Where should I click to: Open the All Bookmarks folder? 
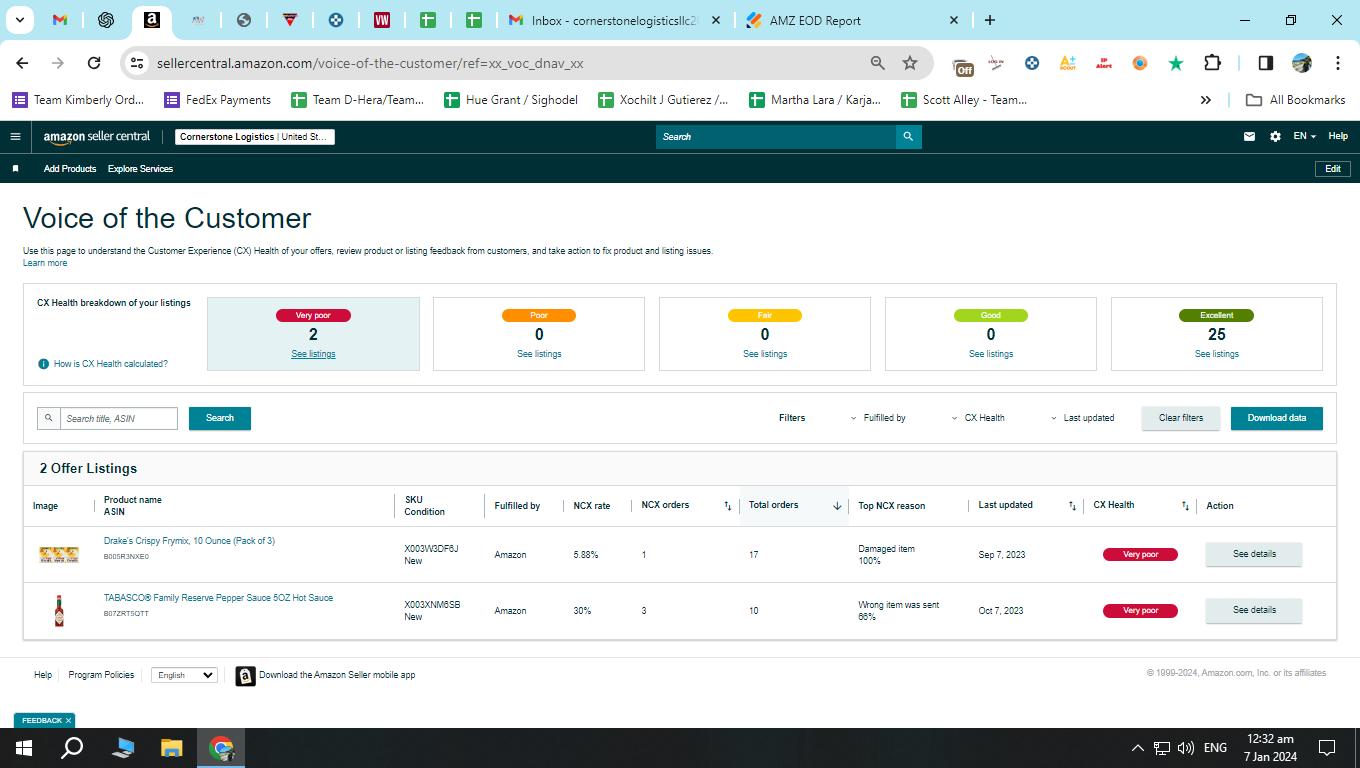pyautogui.click(x=1295, y=100)
